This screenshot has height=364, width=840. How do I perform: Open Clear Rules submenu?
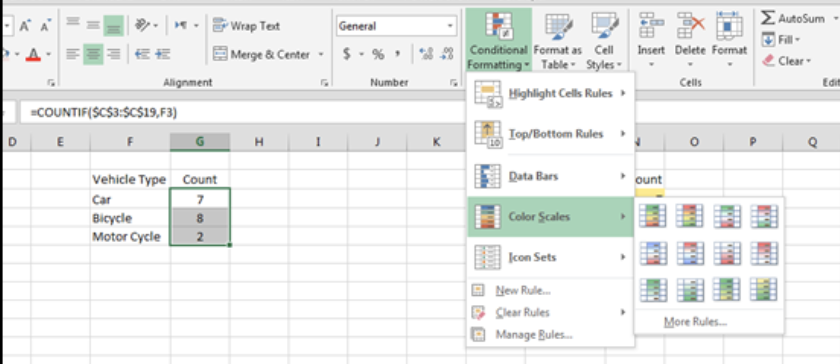551,313
